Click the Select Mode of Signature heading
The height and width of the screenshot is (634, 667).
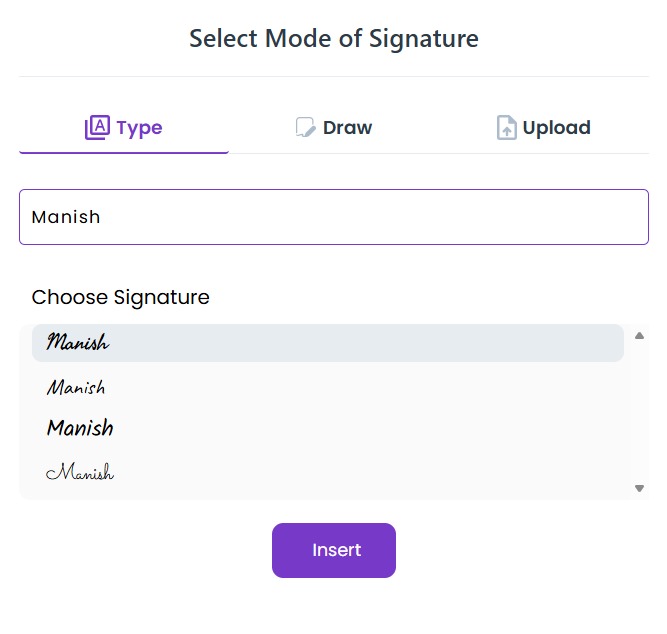(x=334, y=39)
